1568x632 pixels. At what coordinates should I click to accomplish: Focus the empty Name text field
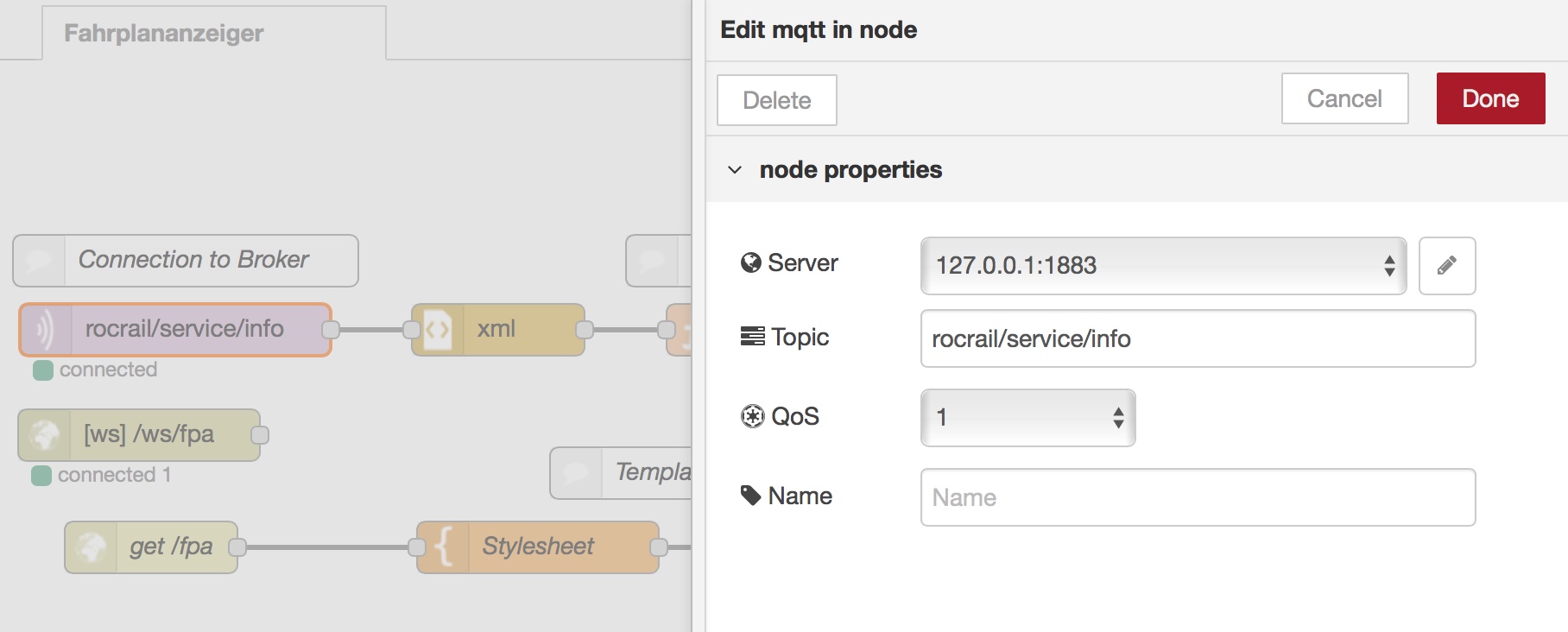(x=1197, y=497)
